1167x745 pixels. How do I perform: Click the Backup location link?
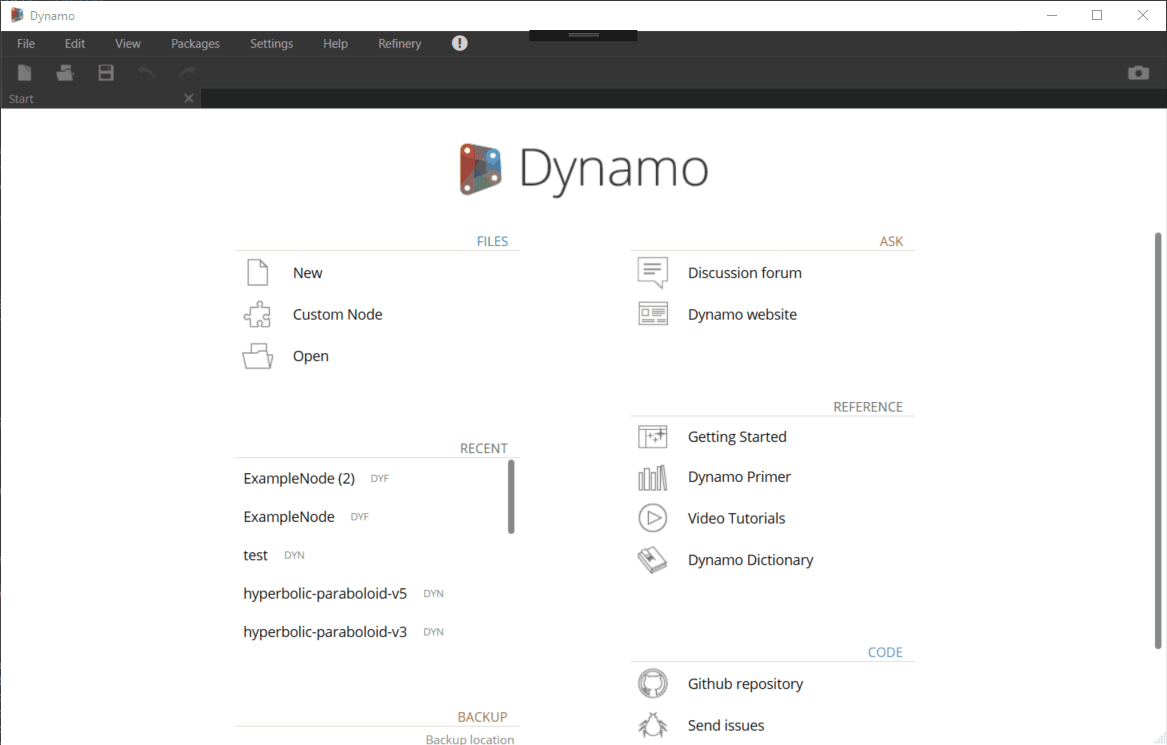(470, 739)
